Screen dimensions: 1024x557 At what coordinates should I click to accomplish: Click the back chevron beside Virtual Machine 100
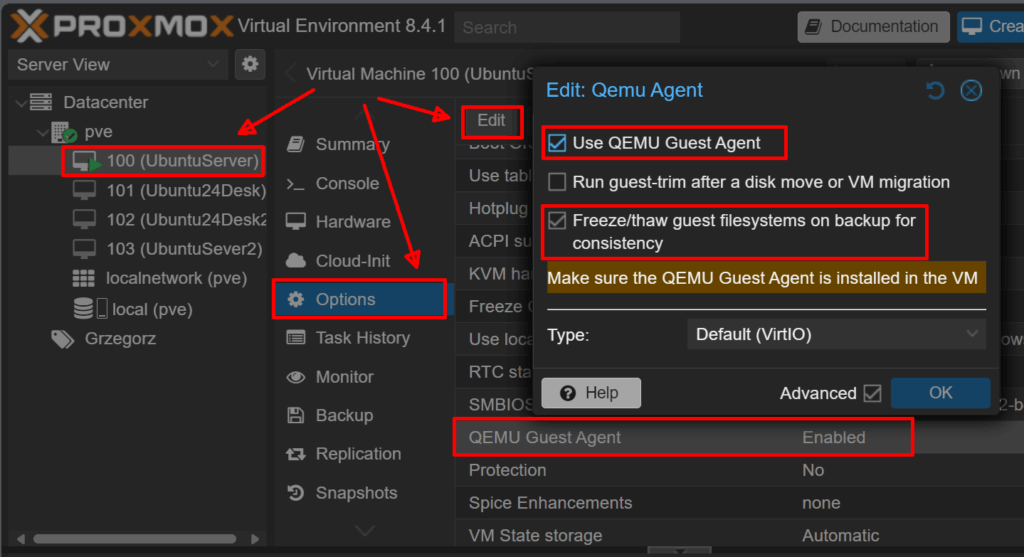291,74
